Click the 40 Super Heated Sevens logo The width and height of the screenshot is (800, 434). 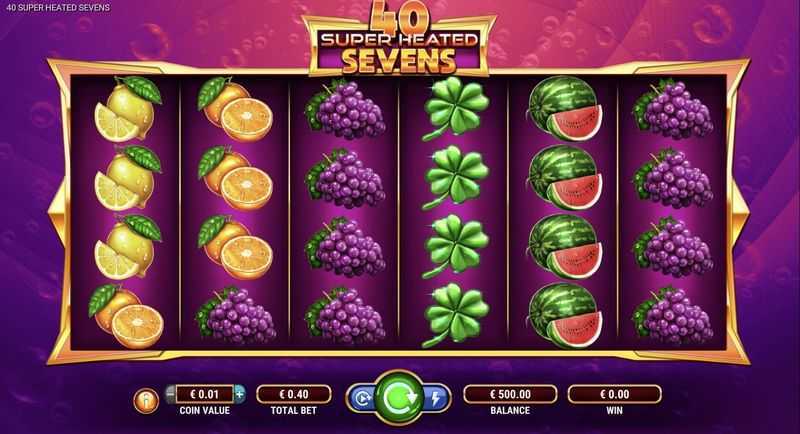tap(399, 38)
